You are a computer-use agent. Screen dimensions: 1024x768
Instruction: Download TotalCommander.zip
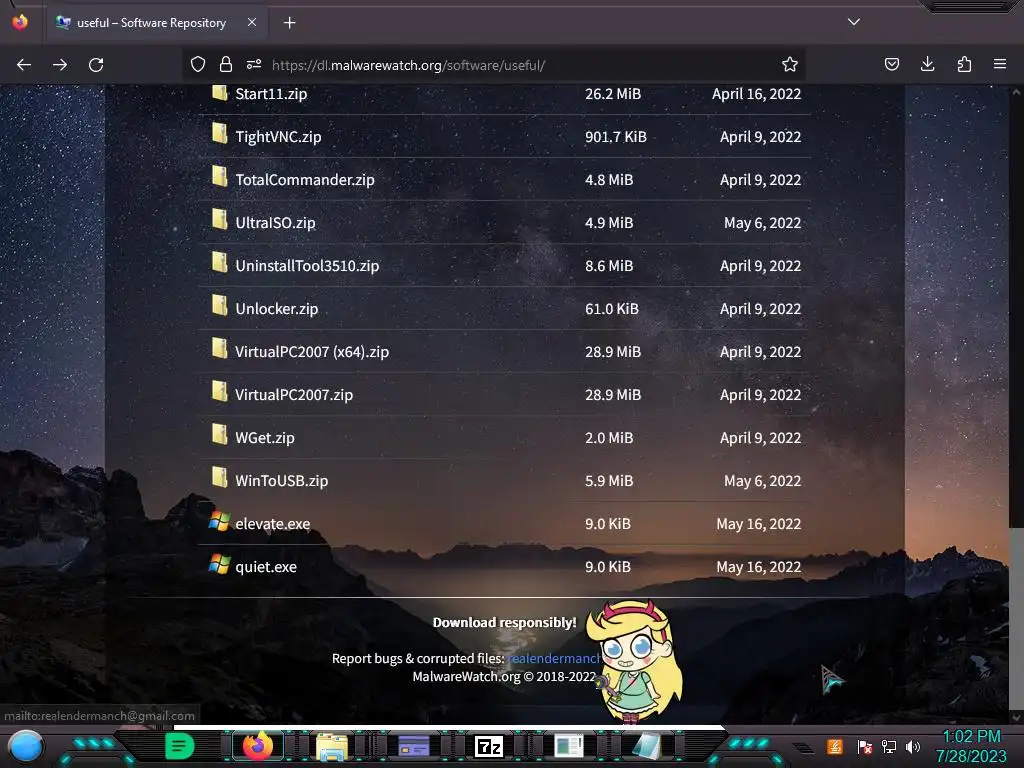(x=305, y=180)
